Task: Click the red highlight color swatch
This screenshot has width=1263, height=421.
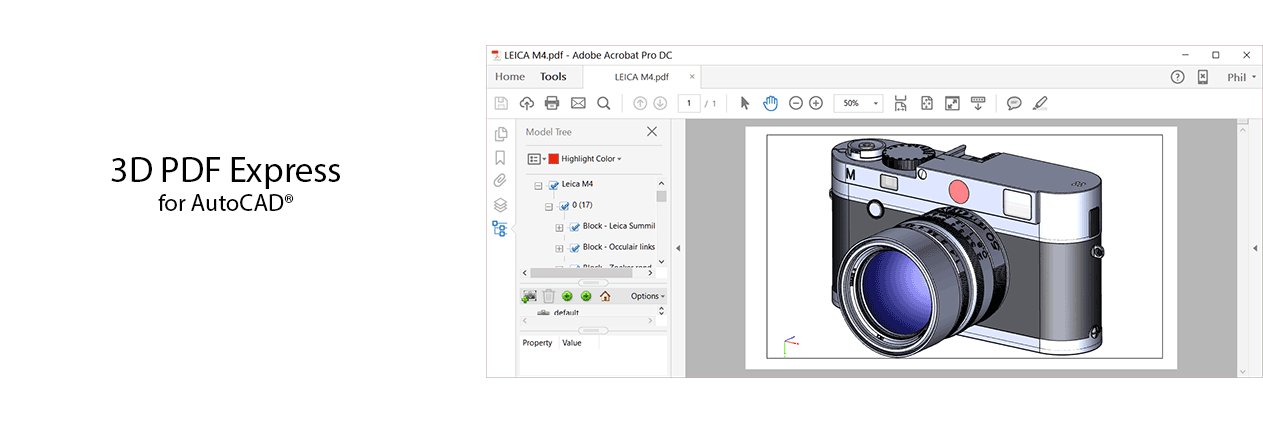Action: (553, 159)
